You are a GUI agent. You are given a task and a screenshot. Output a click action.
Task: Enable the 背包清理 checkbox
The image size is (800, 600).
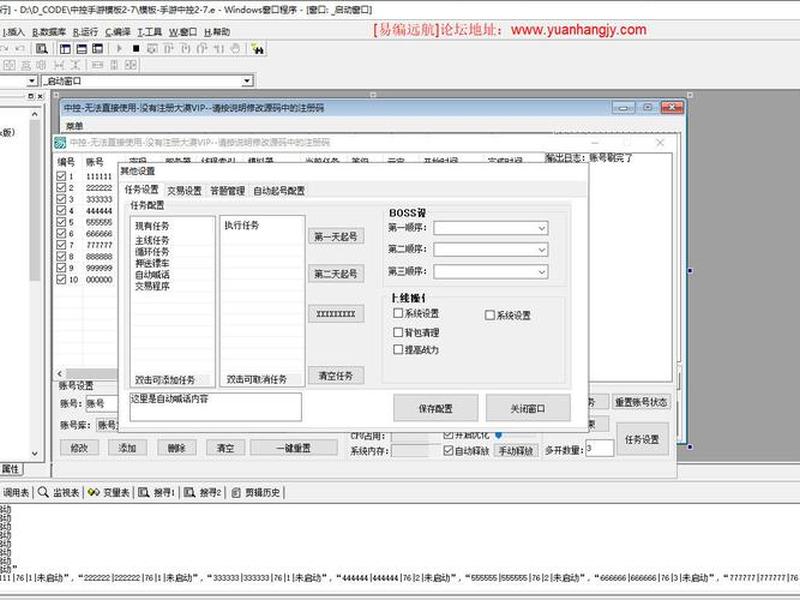point(398,332)
